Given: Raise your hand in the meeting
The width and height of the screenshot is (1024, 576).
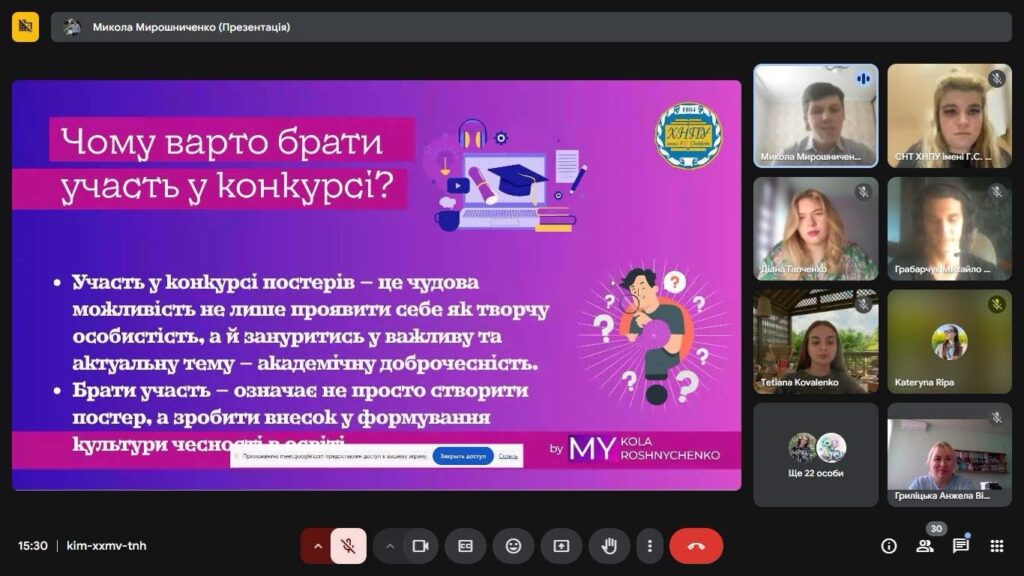Looking at the screenshot, I should [609, 546].
